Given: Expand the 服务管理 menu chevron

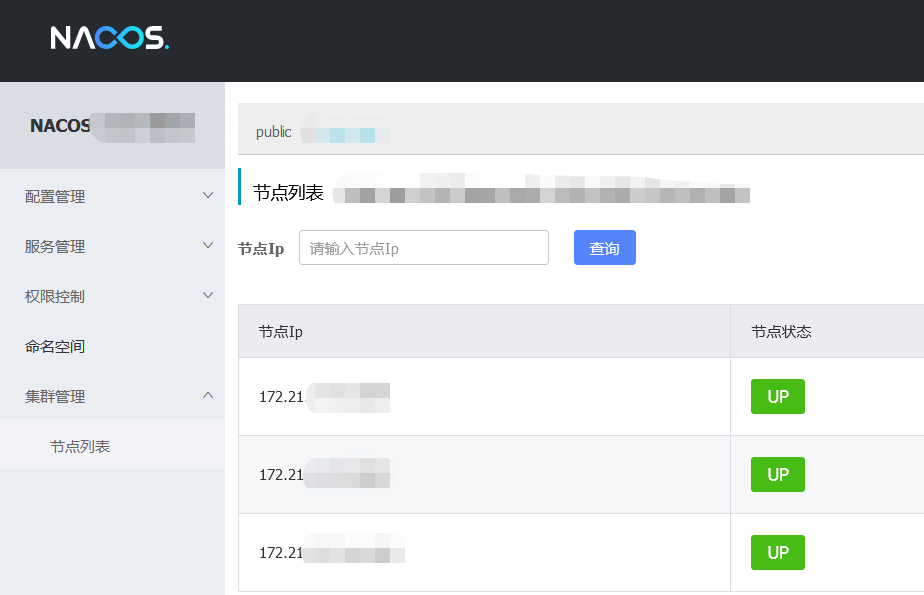Looking at the screenshot, I should click(x=208, y=246).
